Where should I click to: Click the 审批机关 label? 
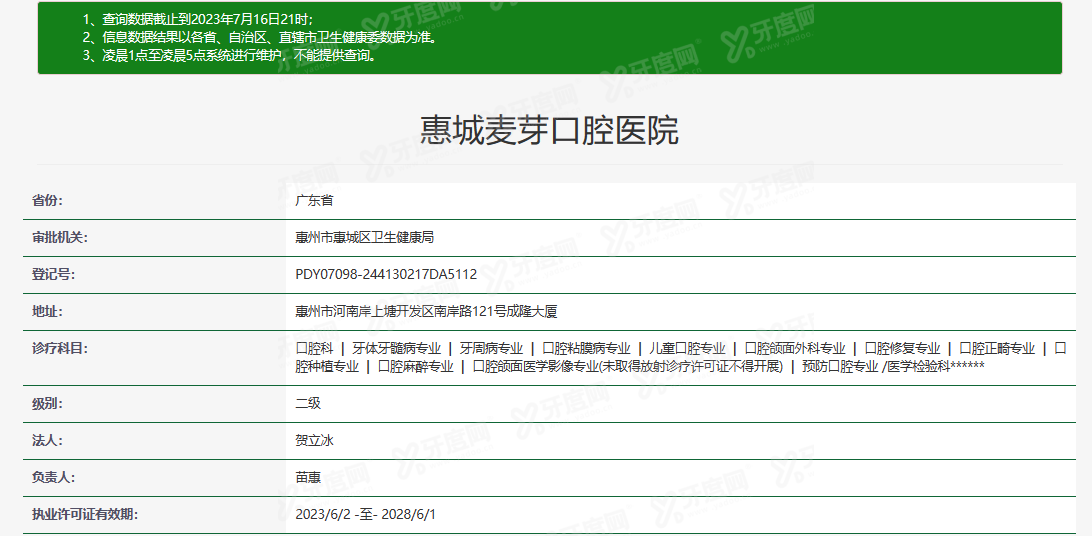pyautogui.click(x=60, y=237)
